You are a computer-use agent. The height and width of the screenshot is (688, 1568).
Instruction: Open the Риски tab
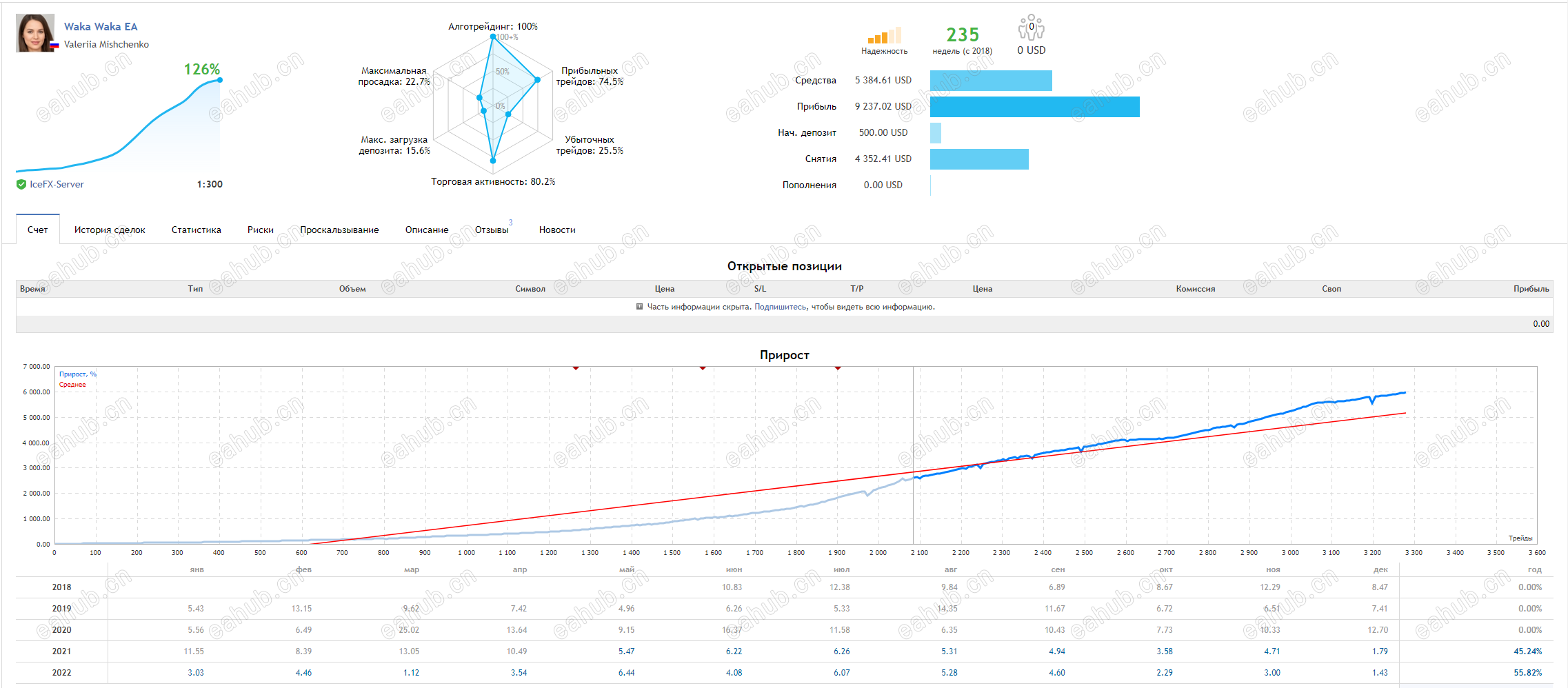261,230
